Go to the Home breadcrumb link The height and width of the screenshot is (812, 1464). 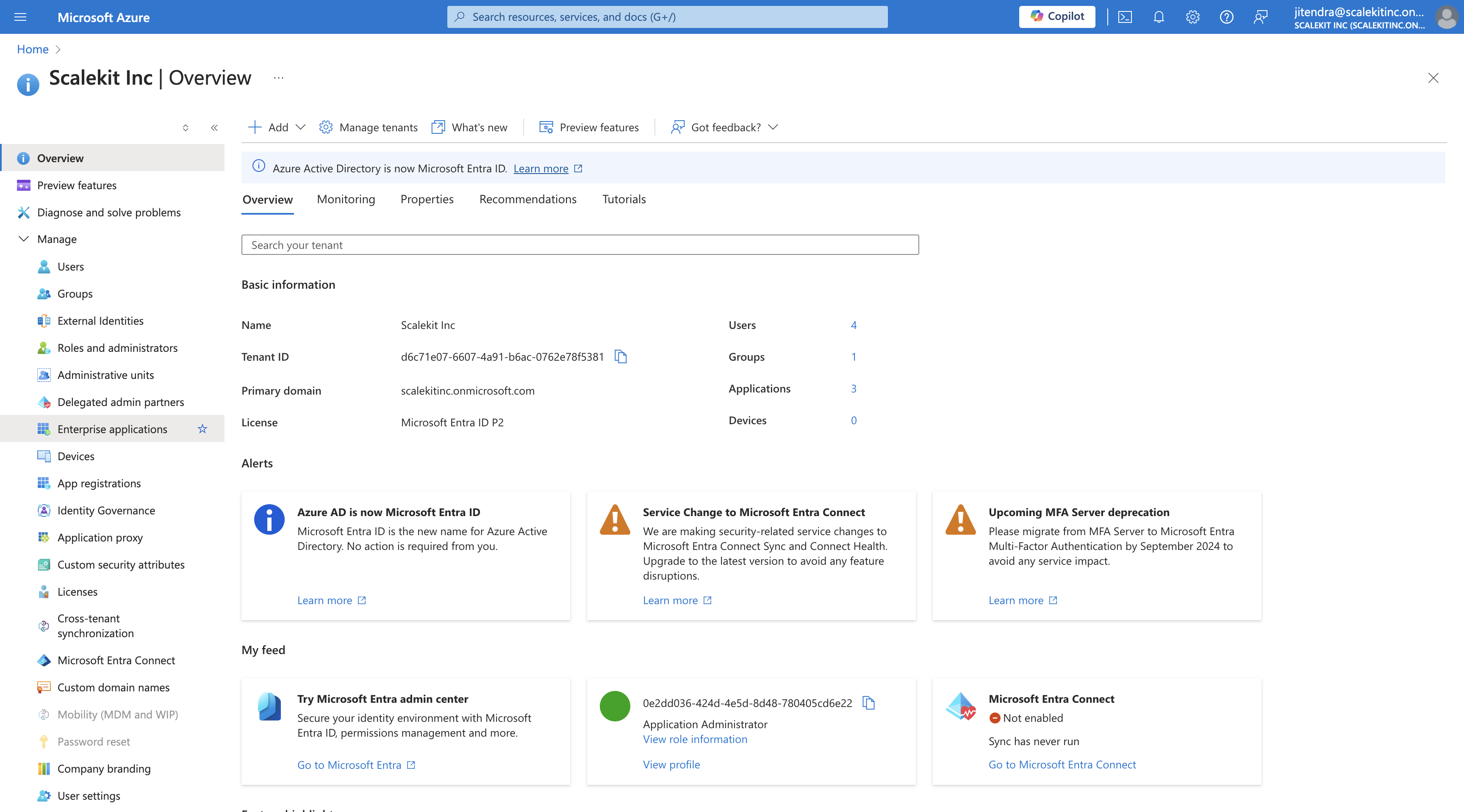tap(32, 50)
